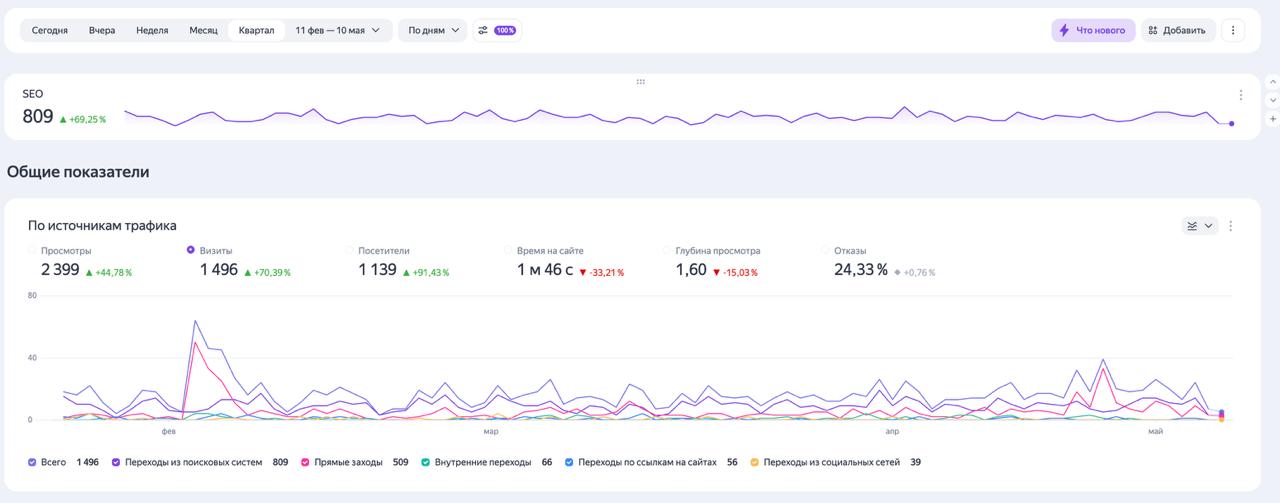Open the chart type dropdown in widget
The image size is (1280, 503).
[1200, 226]
